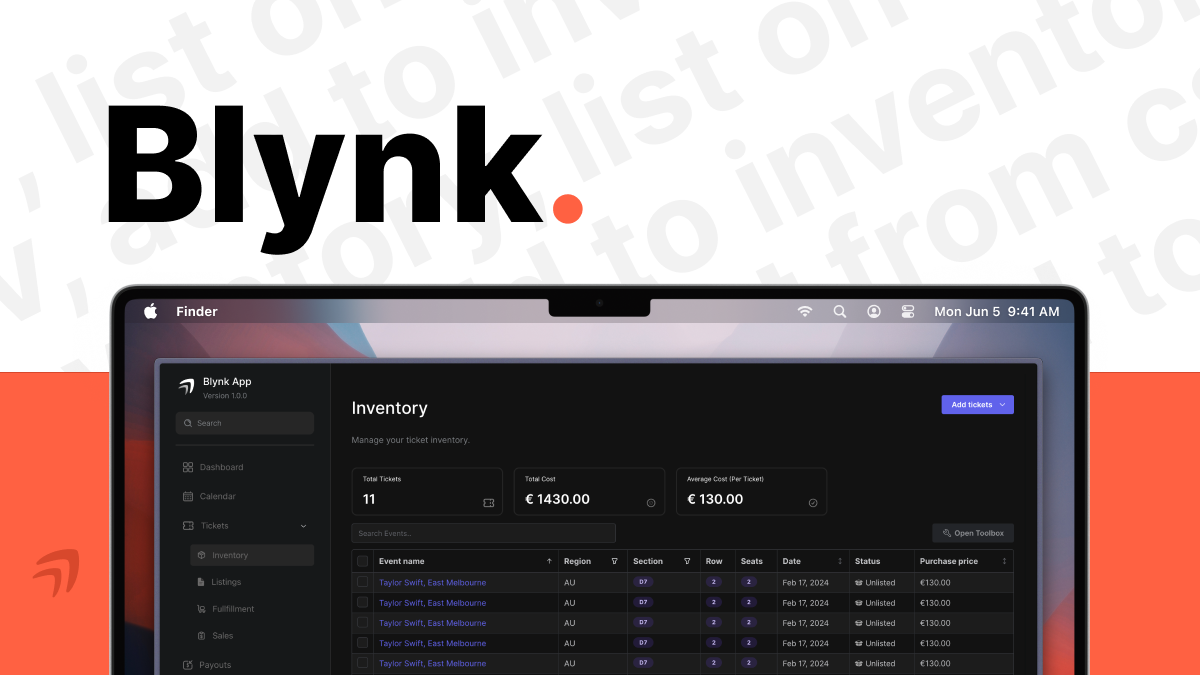This screenshot has height=675, width=1200.
Task: Click the user account icon in menu bar
Action: pyautogui.click(x=874, y=311)
